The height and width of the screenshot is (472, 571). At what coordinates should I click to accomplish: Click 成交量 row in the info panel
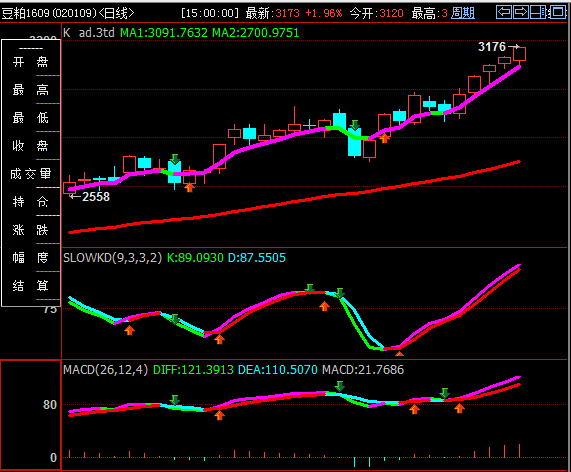pos(31,174)
